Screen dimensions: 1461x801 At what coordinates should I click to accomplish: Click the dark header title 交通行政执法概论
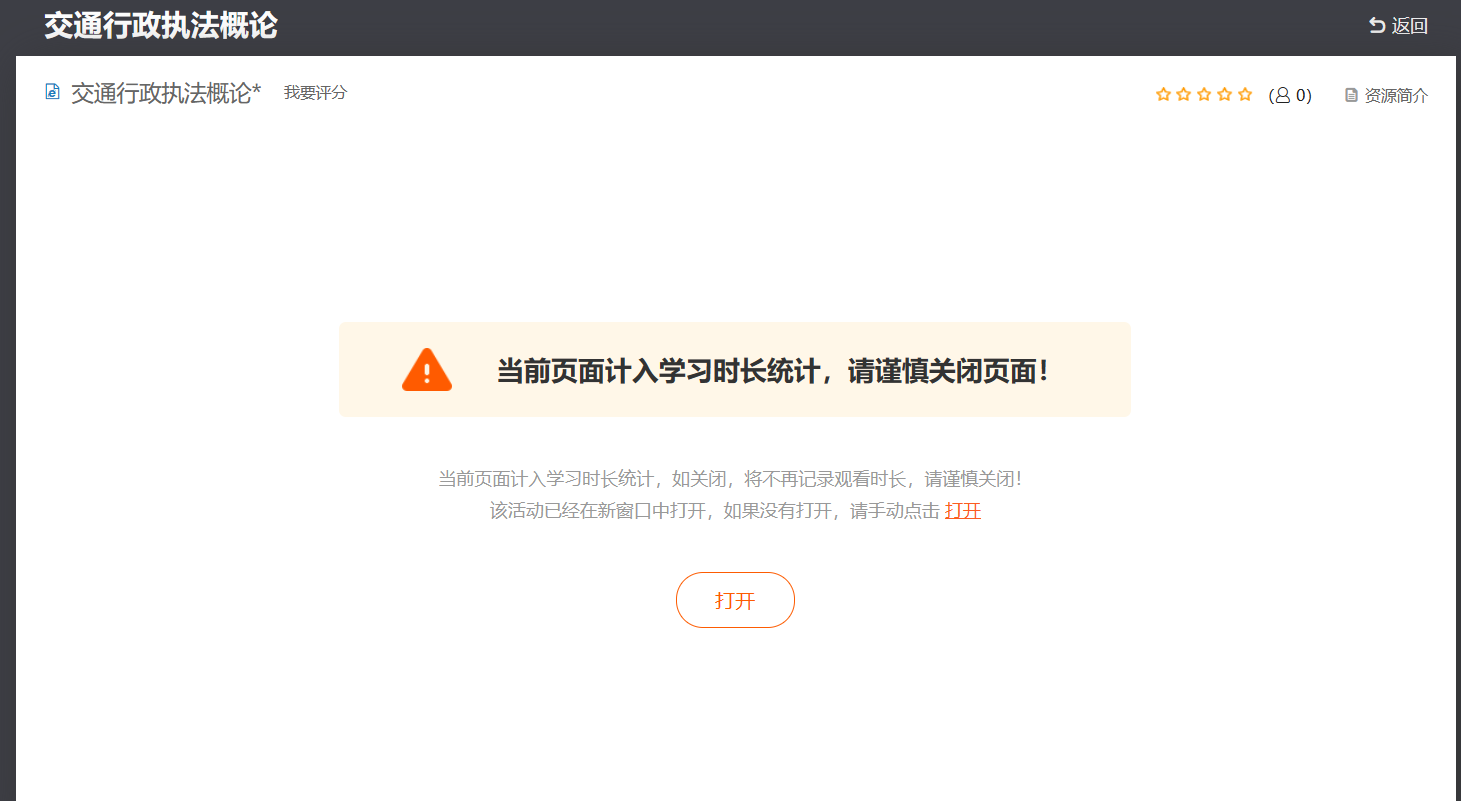point(161,26)
